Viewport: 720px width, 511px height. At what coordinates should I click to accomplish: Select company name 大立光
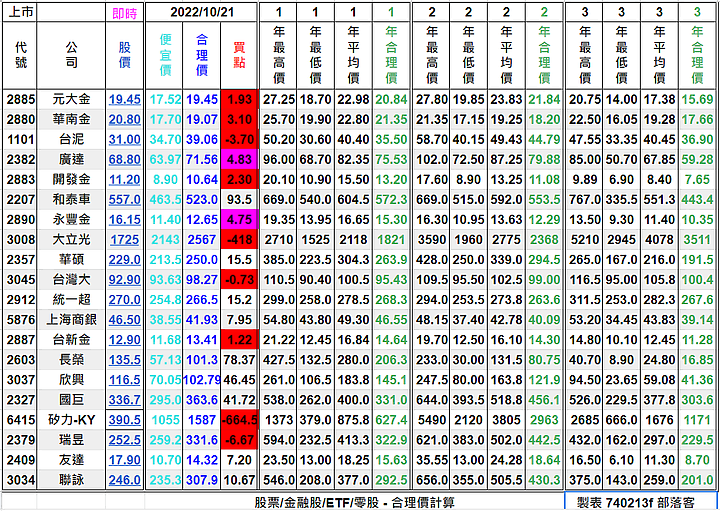tap(71, 240)
